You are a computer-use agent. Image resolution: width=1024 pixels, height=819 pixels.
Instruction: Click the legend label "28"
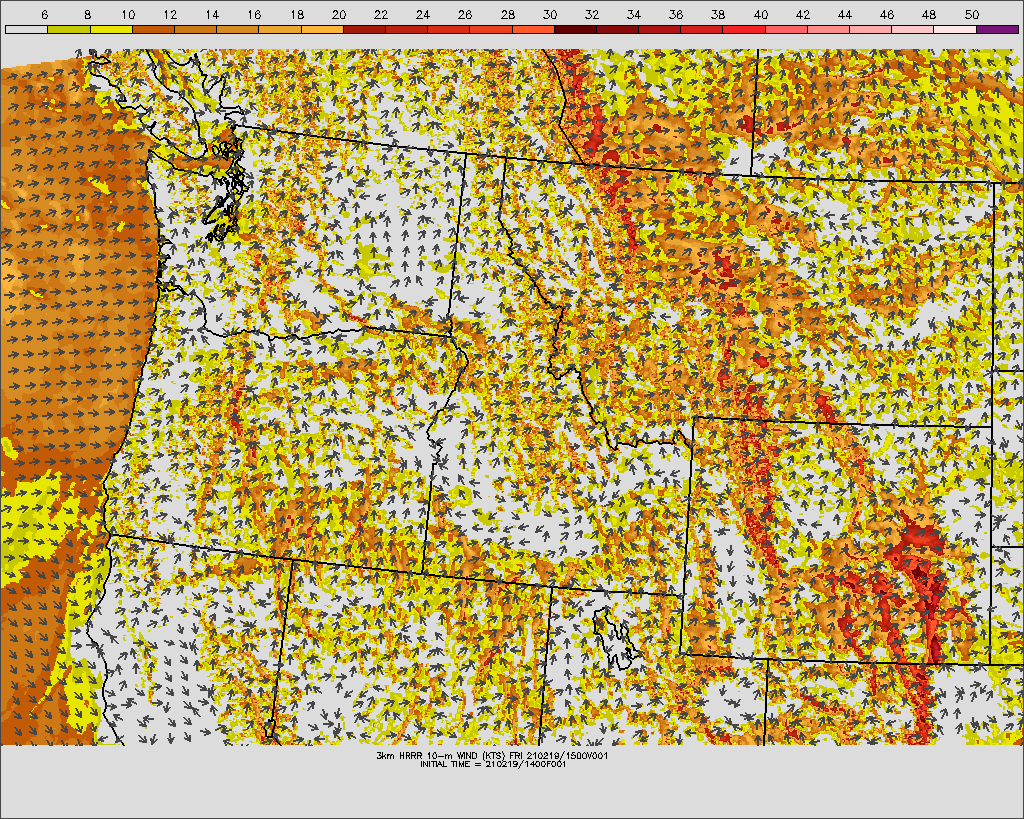(507, 14)
